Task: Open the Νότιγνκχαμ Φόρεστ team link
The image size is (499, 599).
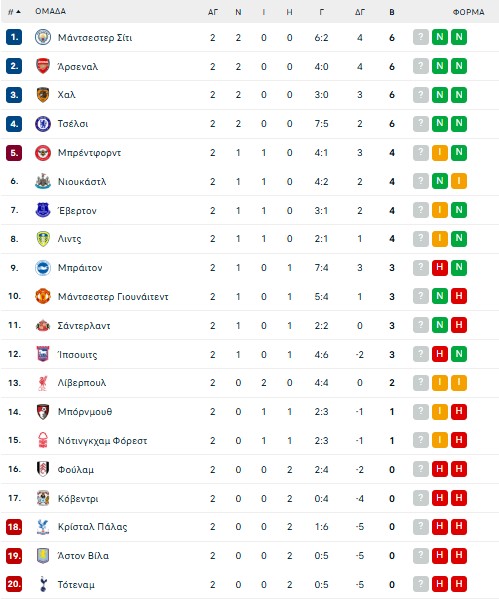Action: (102, 440)
